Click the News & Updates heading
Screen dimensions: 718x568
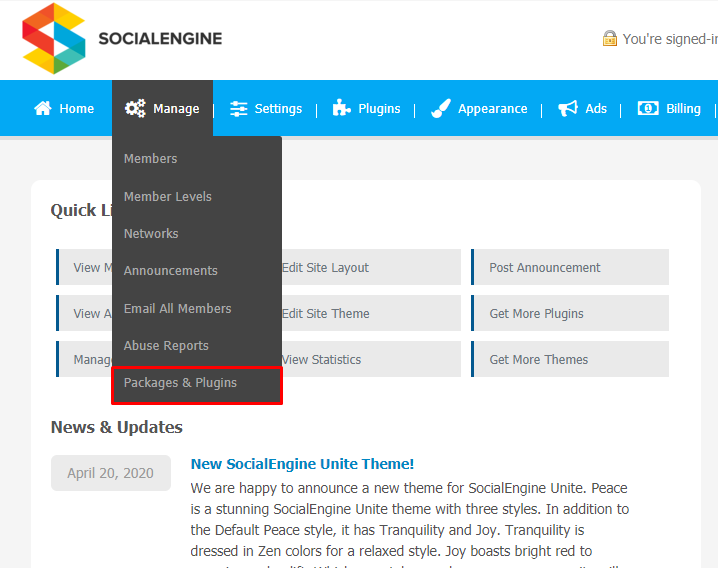point(117,427)
